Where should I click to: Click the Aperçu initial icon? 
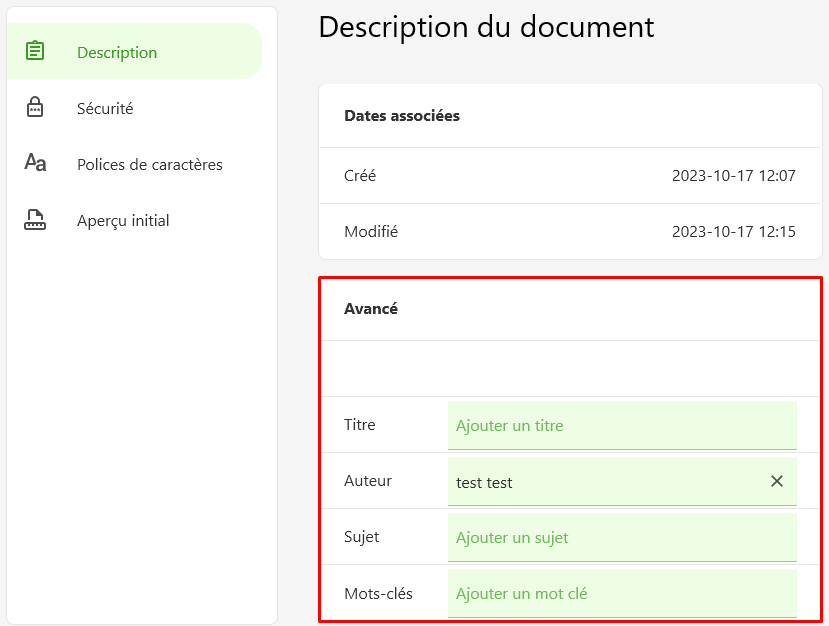pyautogui.click(x=35, y=219)
